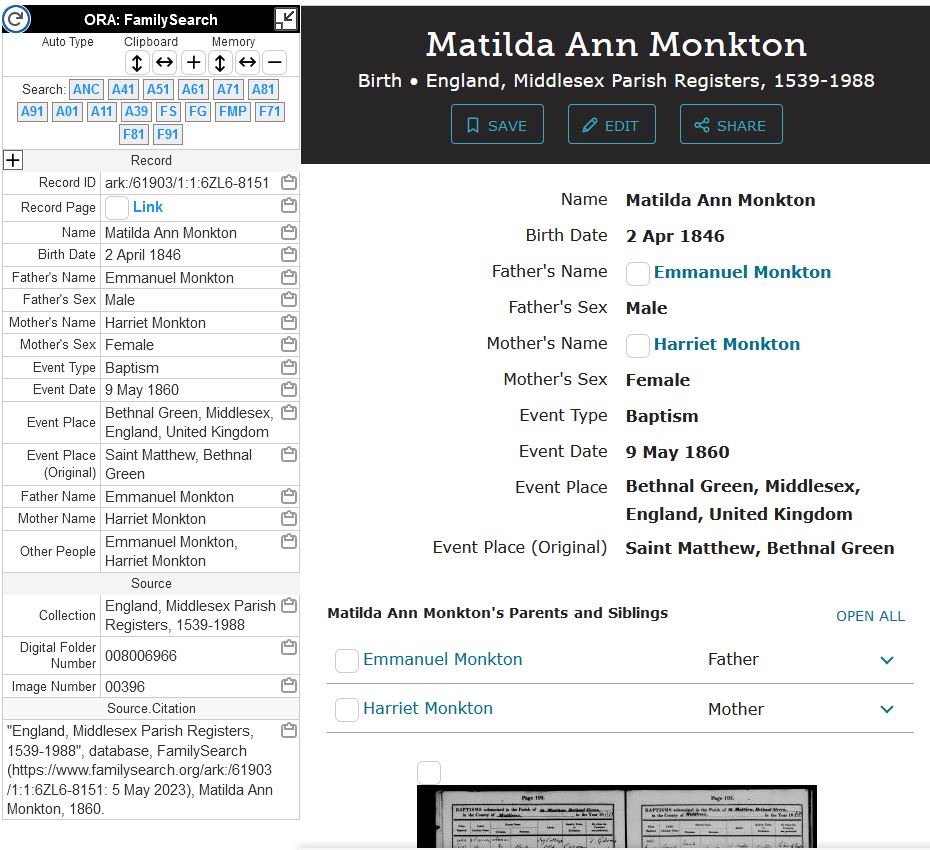Copy the Birth Date field value
The height and width of the screenshot is (850, 930).
tap(288, 255)
